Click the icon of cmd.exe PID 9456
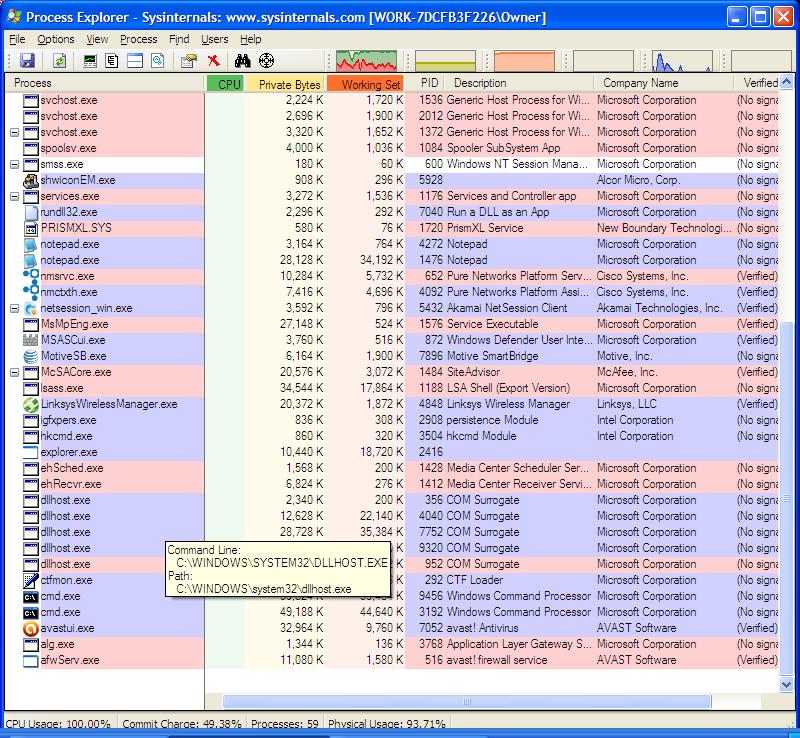This screenshot has width=800, height=738. [31, 596]
